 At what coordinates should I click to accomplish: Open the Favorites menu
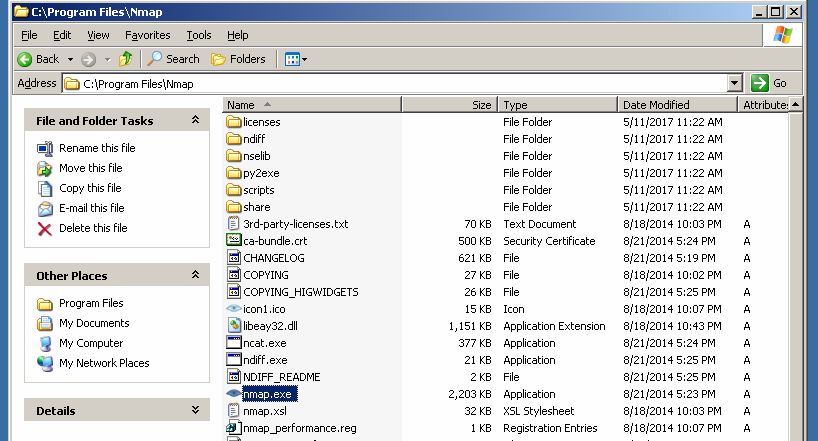(147, 35)
